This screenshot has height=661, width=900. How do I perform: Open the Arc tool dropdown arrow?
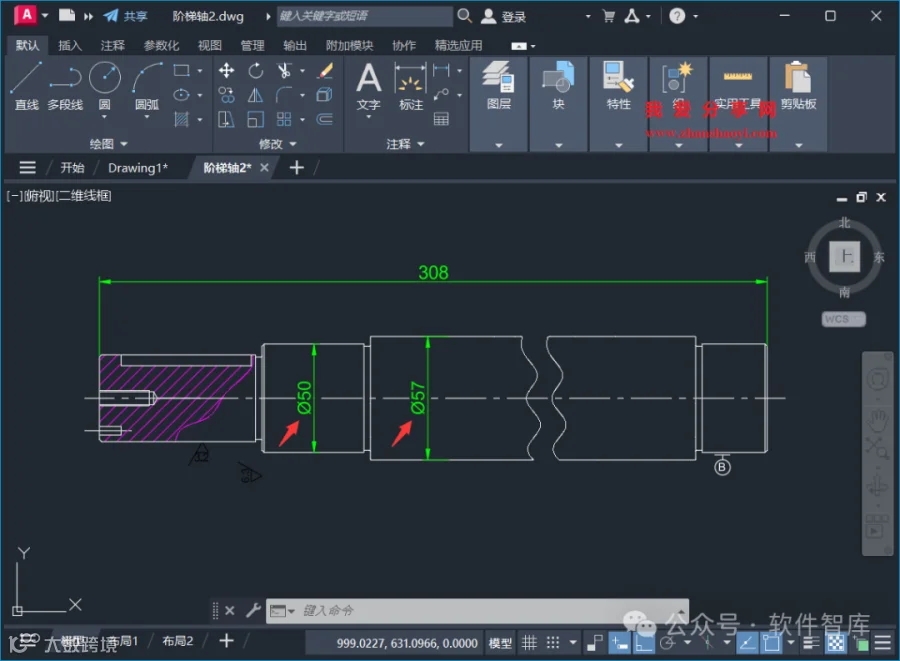point(146,117)
